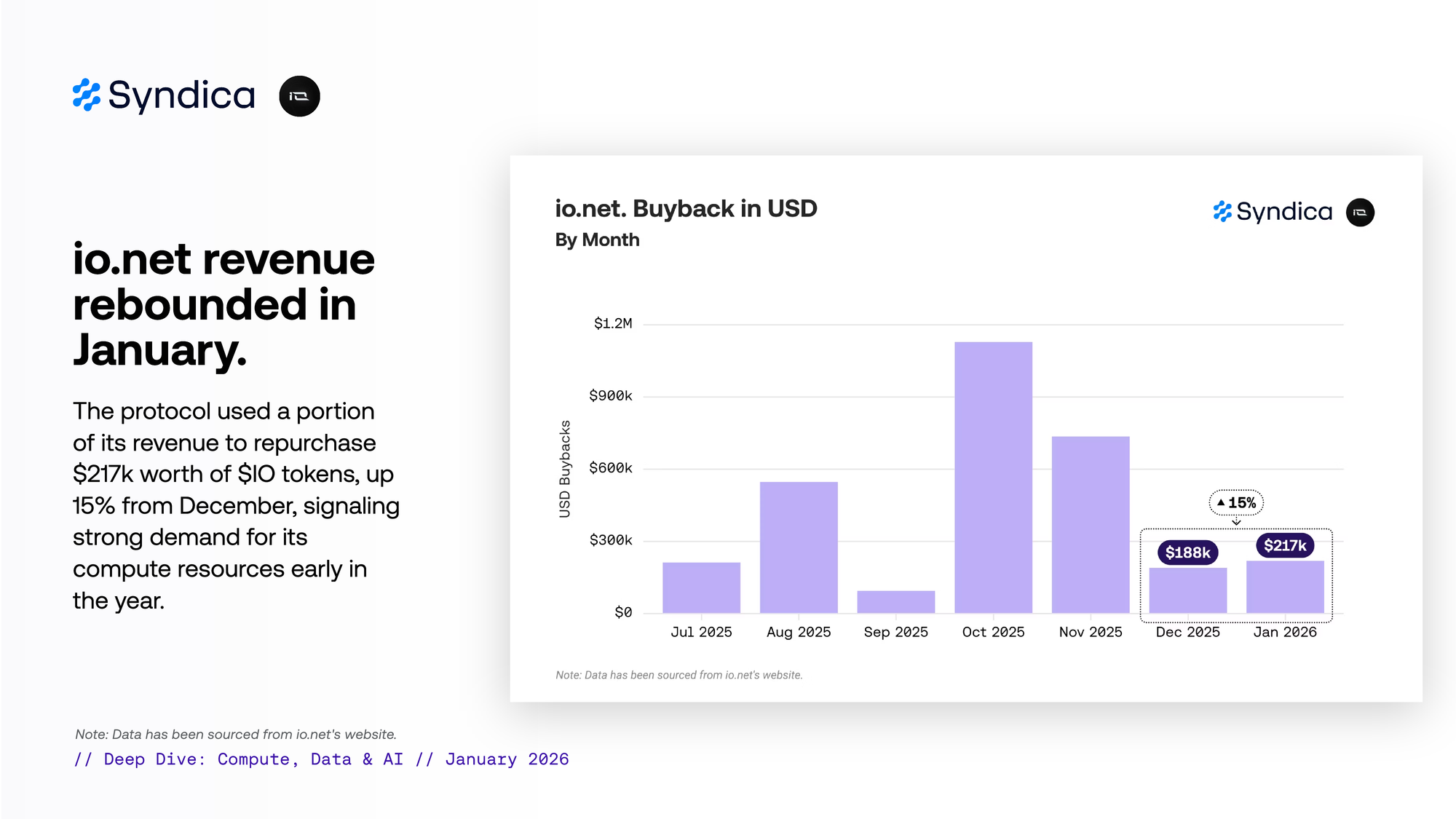
Task: Click the $217k value label
Action: click(x=1285, y=545)
